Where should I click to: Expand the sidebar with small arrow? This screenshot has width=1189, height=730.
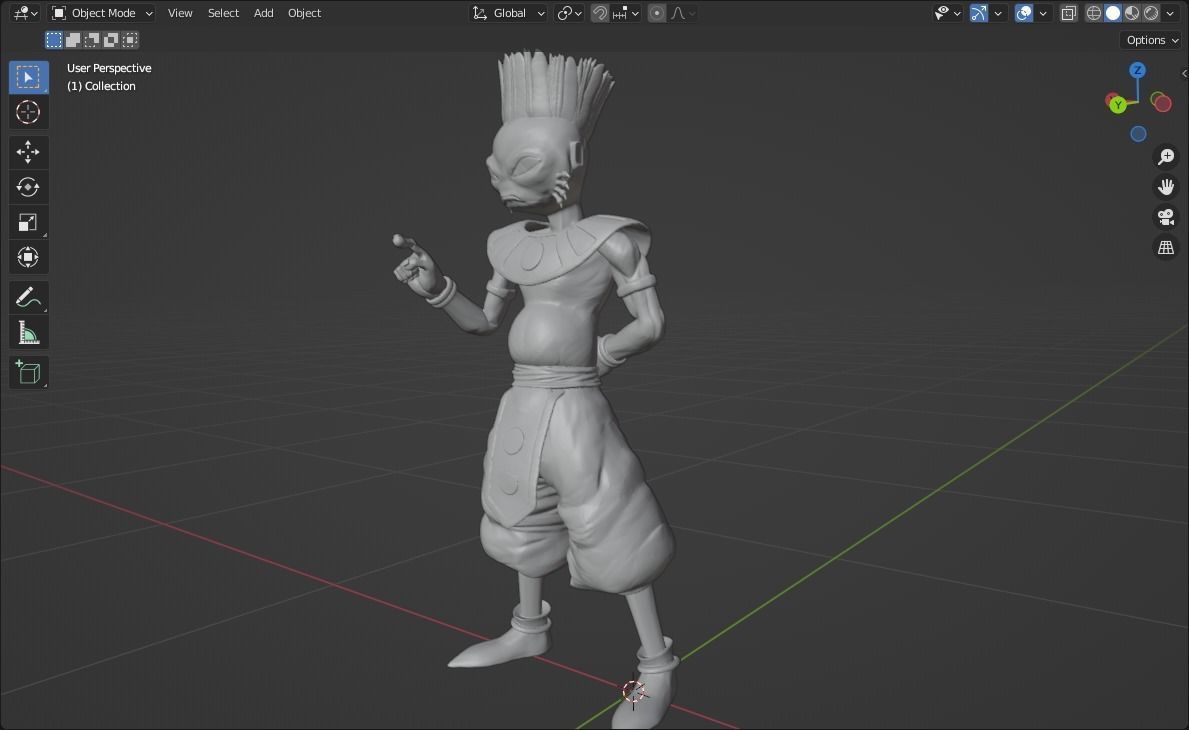(x=1184, y=74)
